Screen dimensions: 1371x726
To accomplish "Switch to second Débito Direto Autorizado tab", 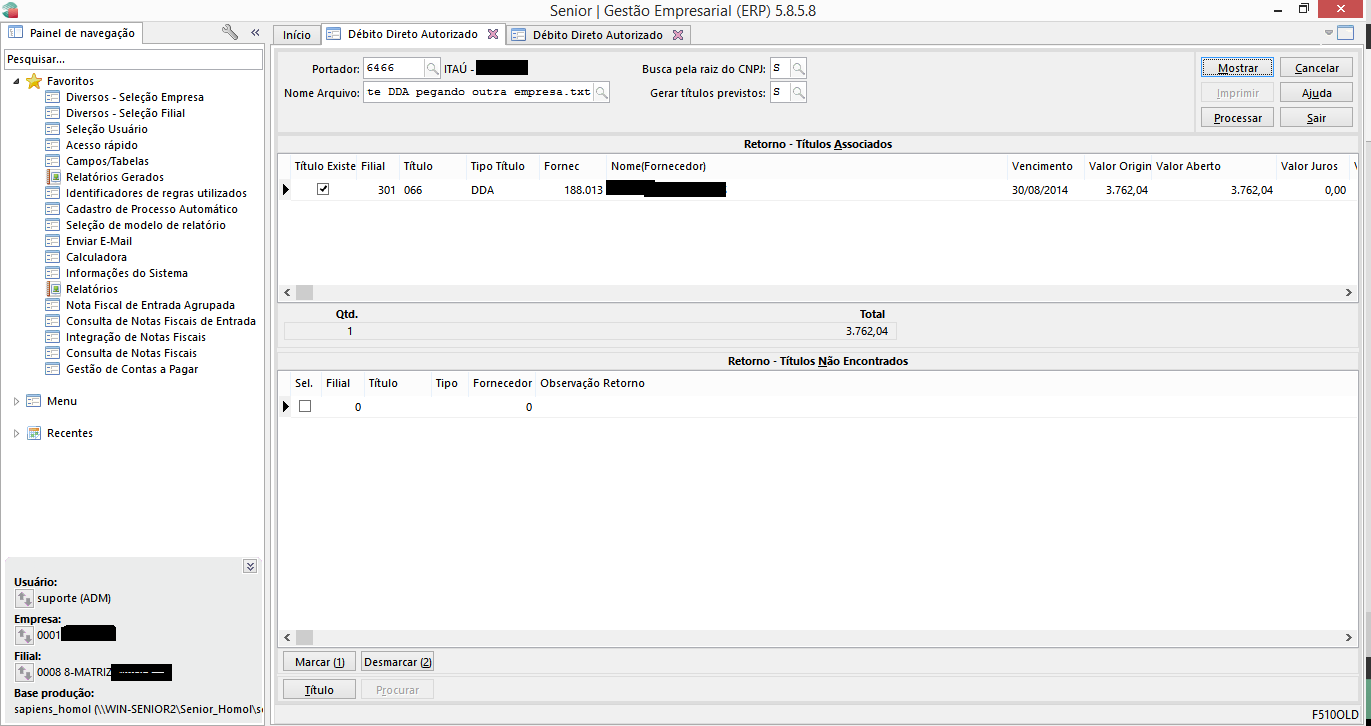I will (x=596, y=35).
